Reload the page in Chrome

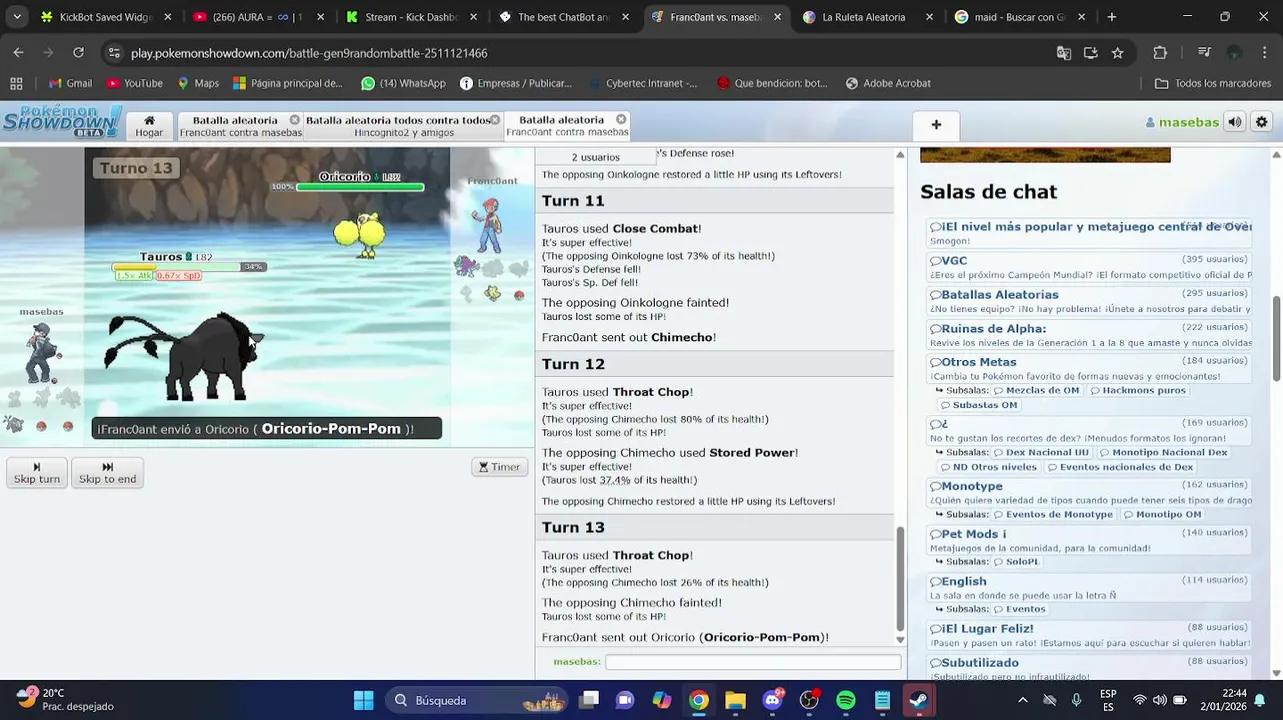tap(78, 53)
